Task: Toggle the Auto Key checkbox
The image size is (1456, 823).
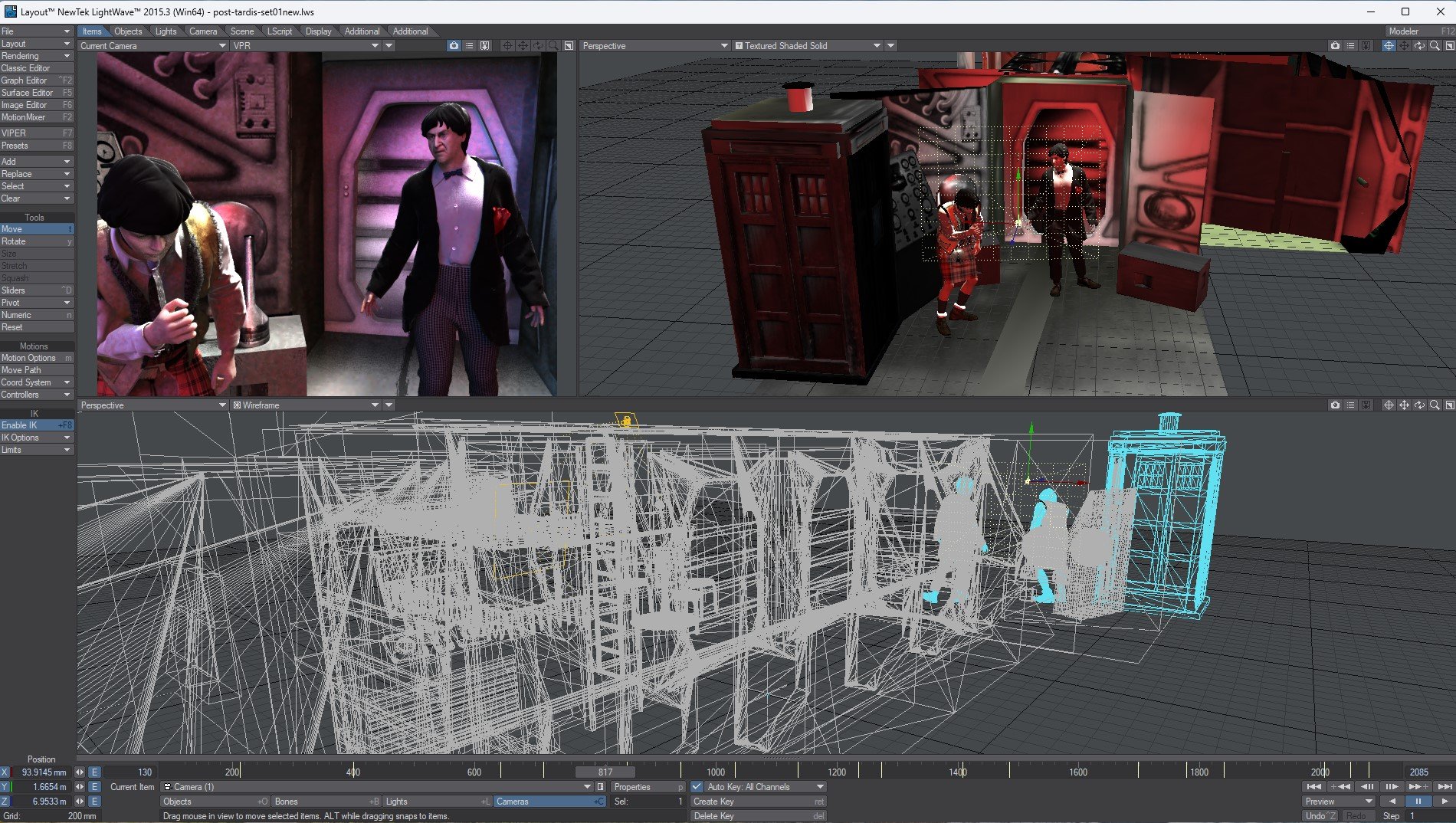Action: (697, 787)
